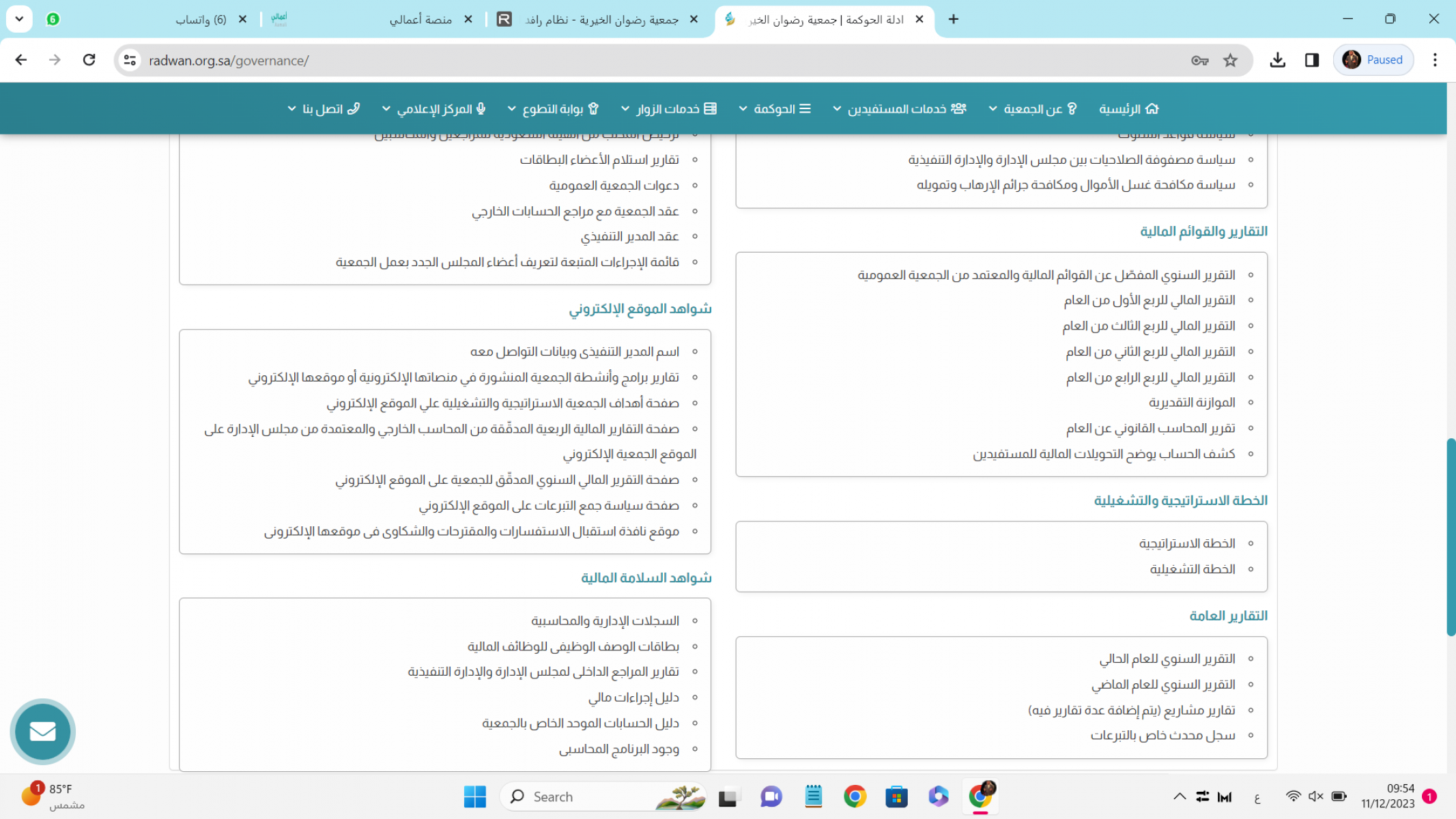
Task: Click the page vertical scrollbar thumb
Action: (x=1451, y=537)
